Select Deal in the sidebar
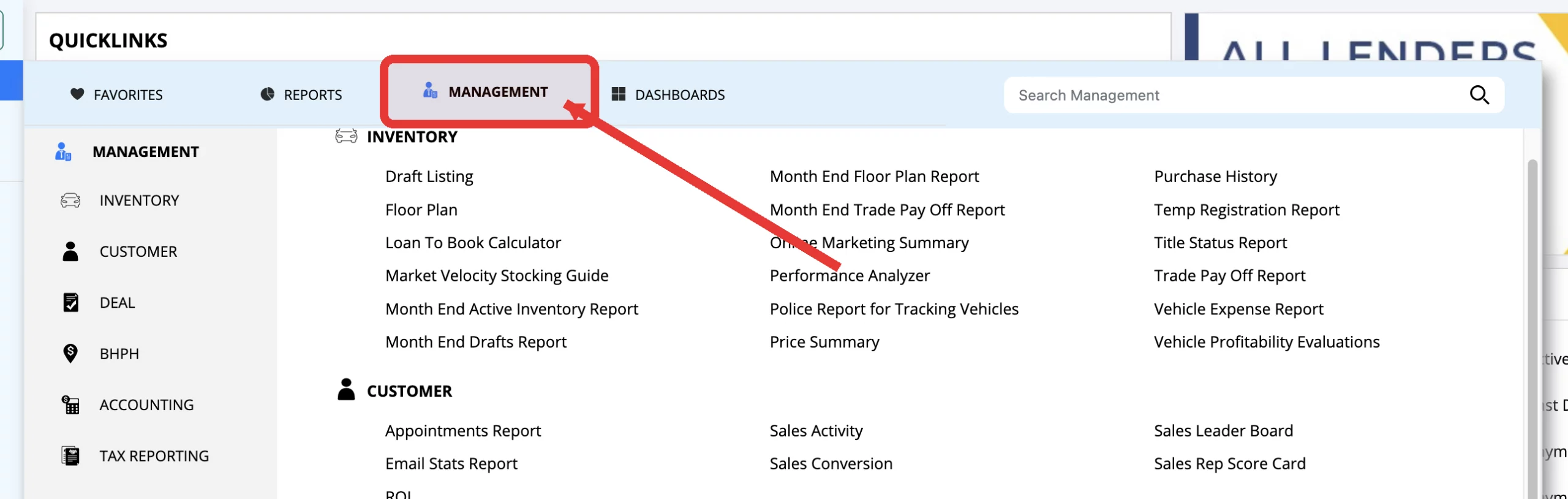The height and width of the screenshot is (499, 1568). [x=118, y=302]
